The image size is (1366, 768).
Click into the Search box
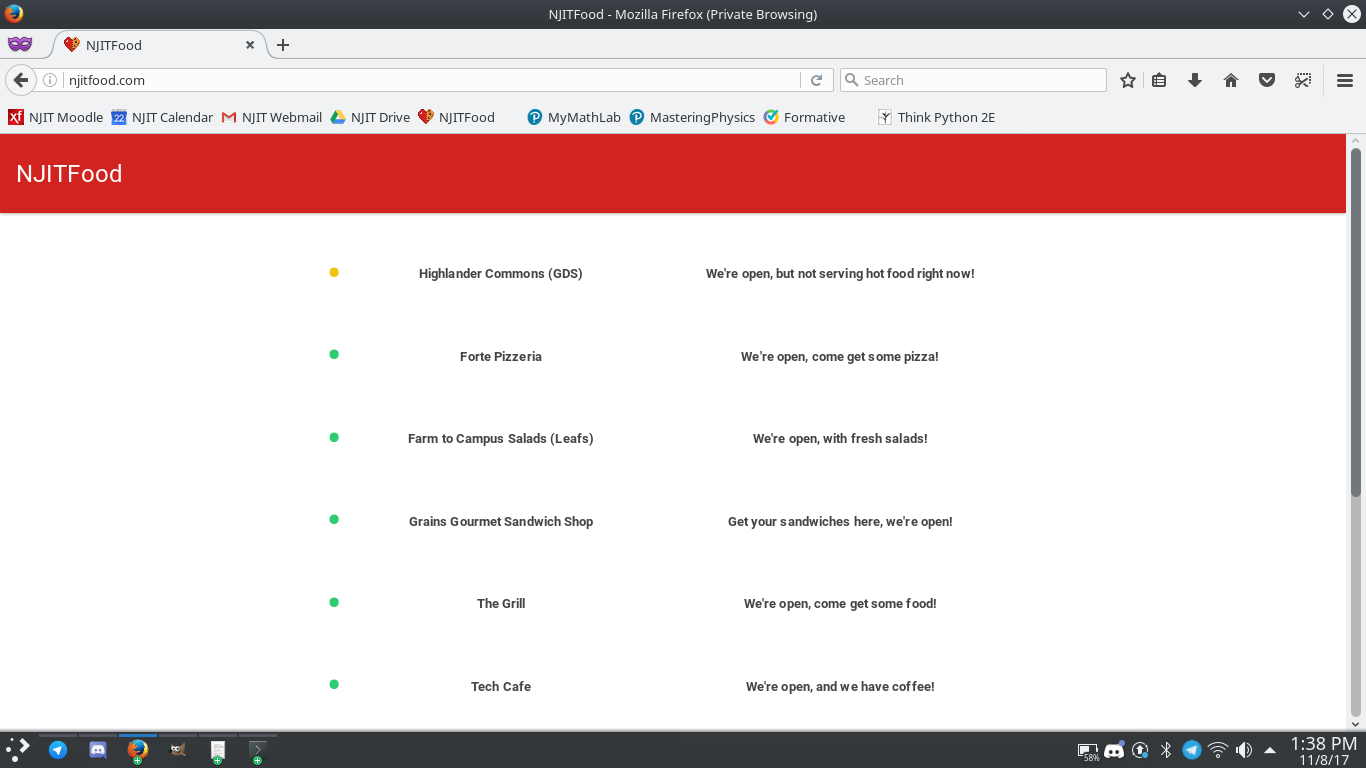(x=973, y=80)
